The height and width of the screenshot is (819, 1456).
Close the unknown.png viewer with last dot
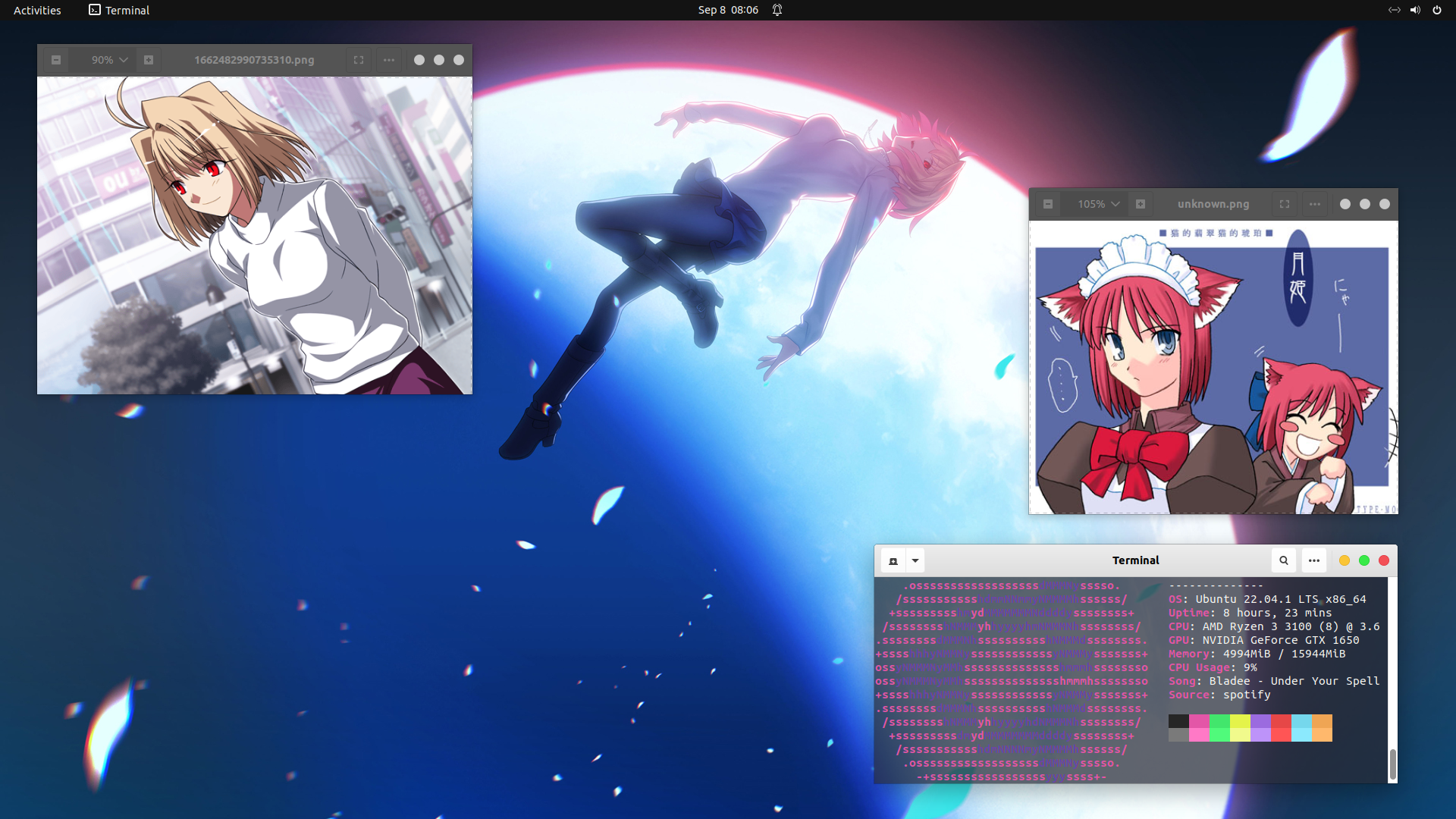point(1385,204)
